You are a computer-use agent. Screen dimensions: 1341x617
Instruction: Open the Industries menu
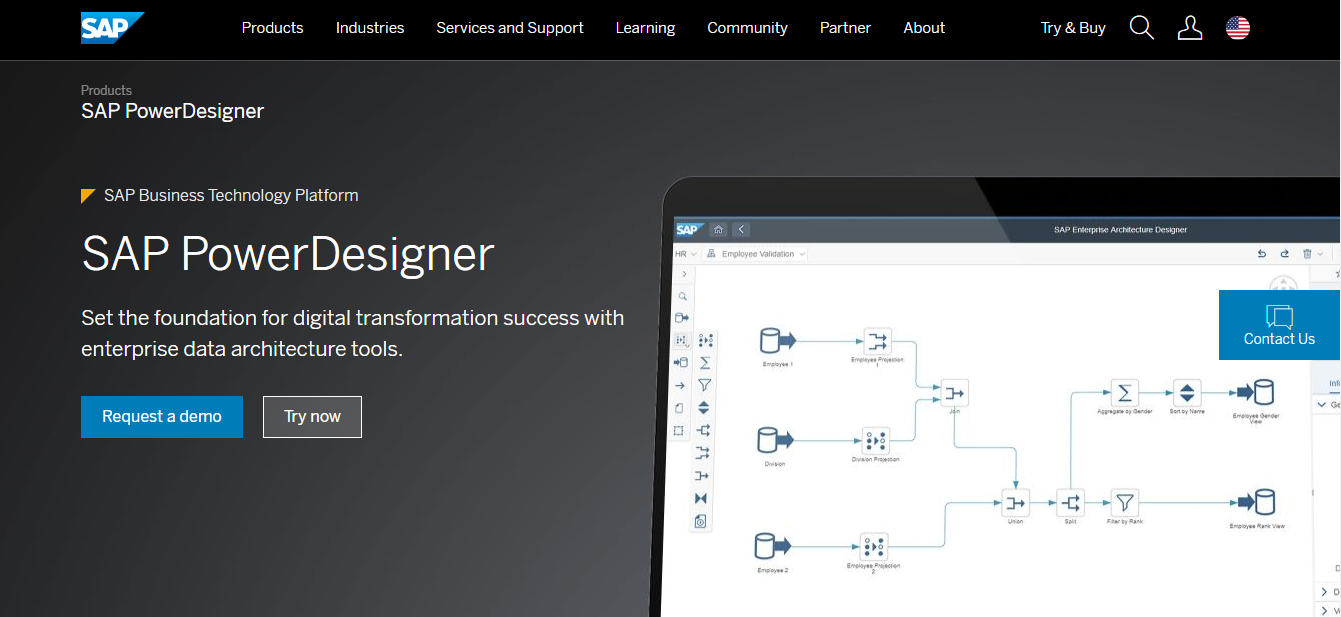pos(370,28)
